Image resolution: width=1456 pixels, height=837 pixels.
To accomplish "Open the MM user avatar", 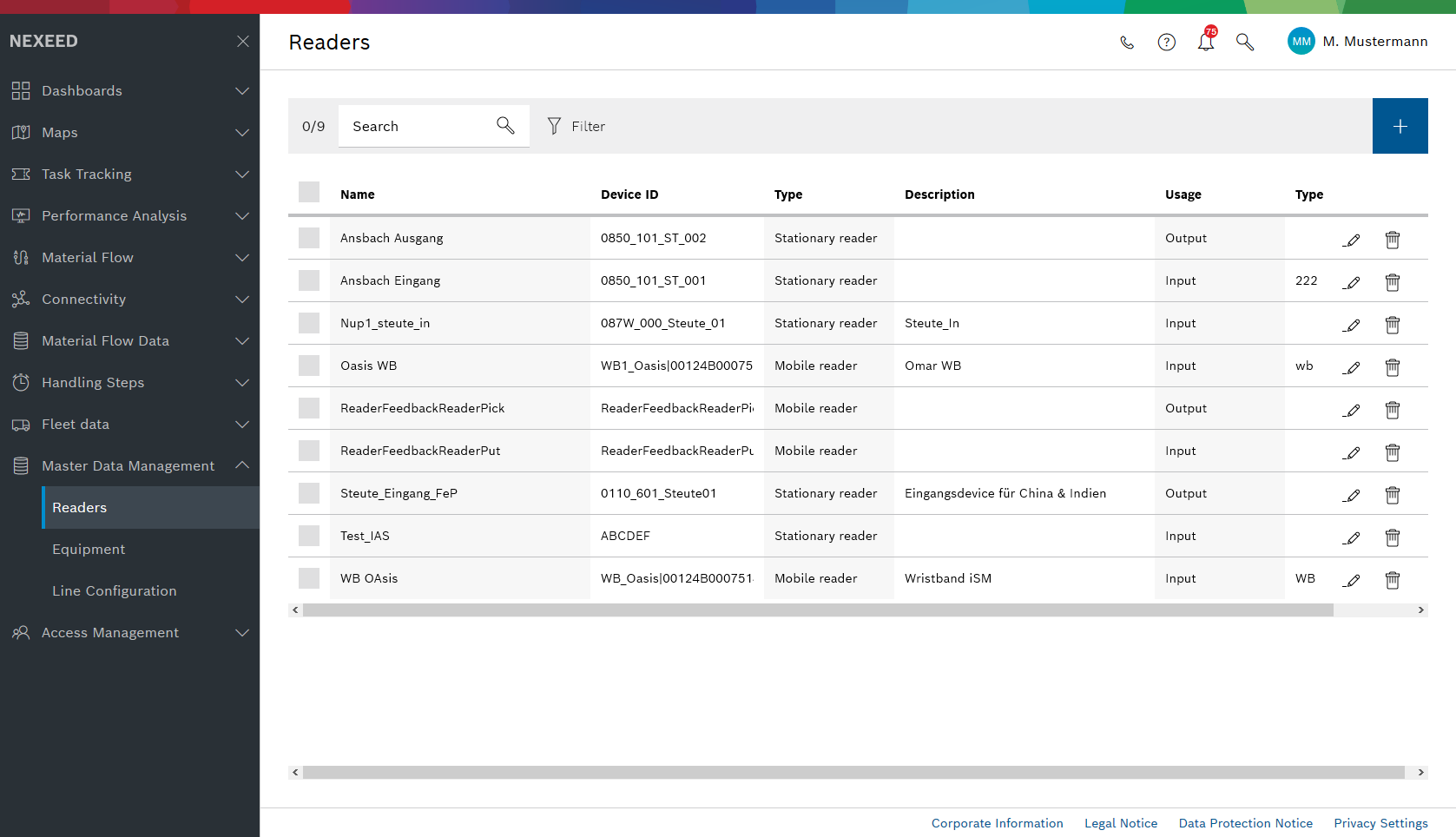I will pyautogui.click(x=1301, y=41).
